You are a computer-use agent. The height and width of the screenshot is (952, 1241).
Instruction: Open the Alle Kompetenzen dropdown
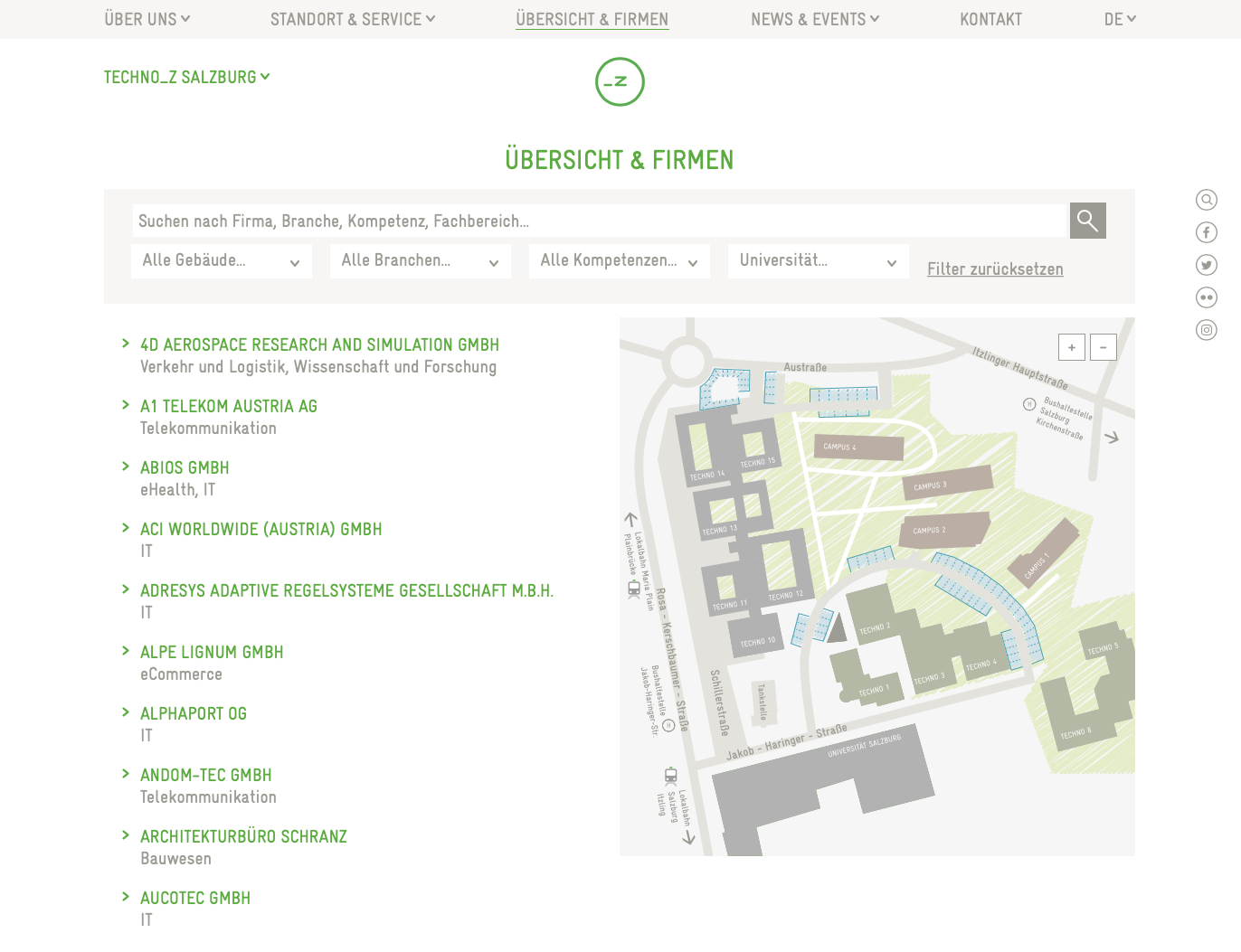click(620, 261)
